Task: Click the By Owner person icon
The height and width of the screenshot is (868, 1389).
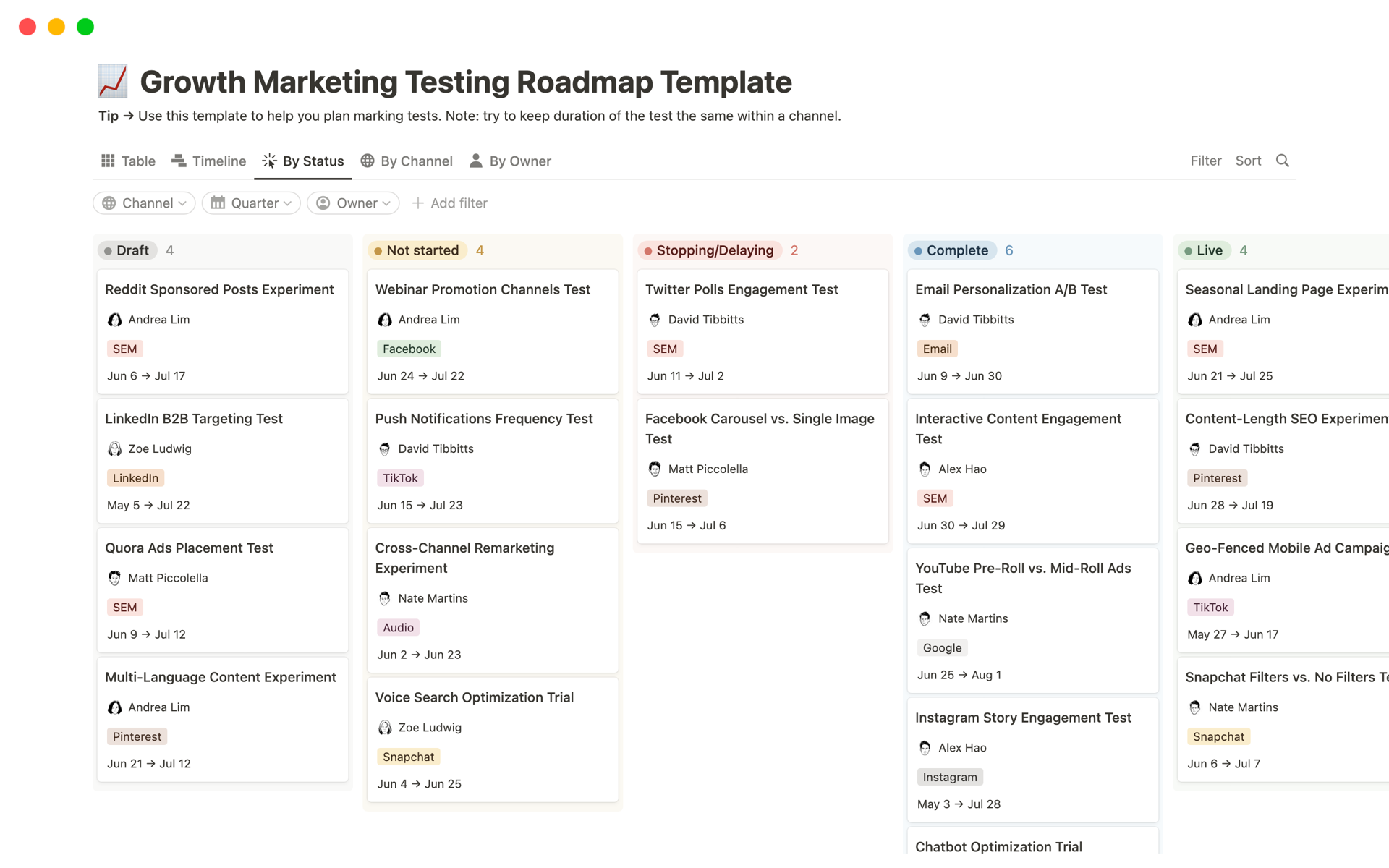Action: pyautogui.click(x=475, y=161)
